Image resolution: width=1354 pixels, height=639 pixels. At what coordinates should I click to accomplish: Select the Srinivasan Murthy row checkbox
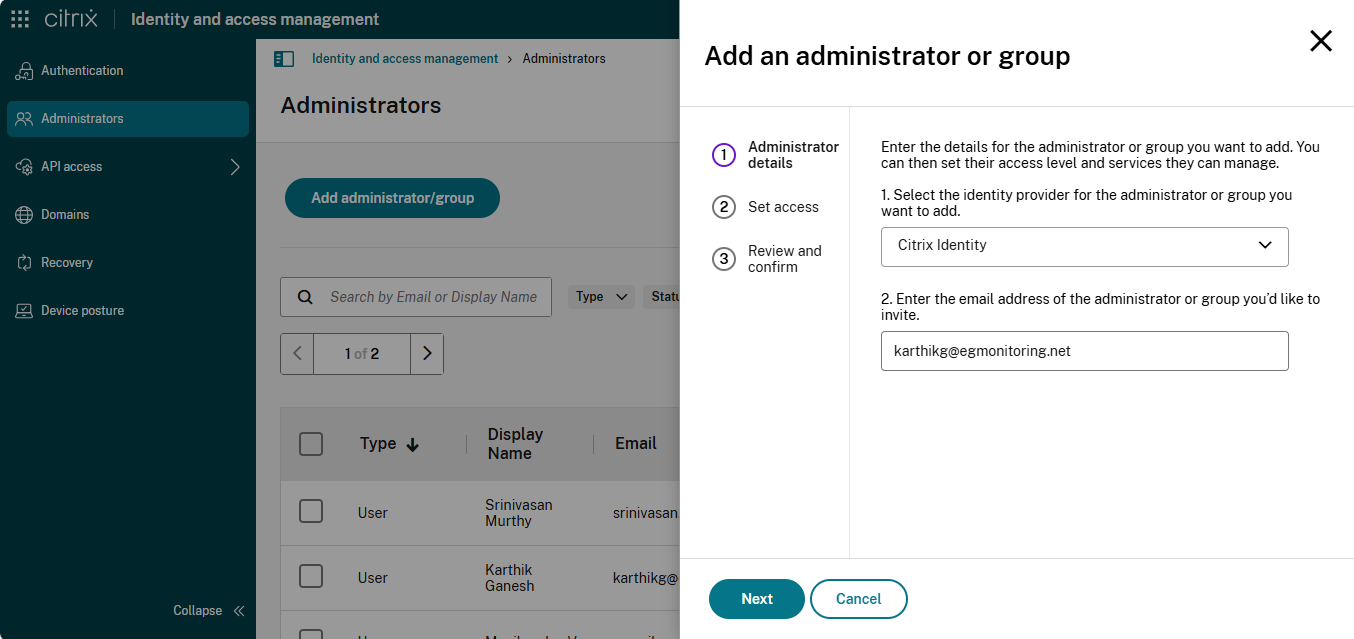[311, 512]
